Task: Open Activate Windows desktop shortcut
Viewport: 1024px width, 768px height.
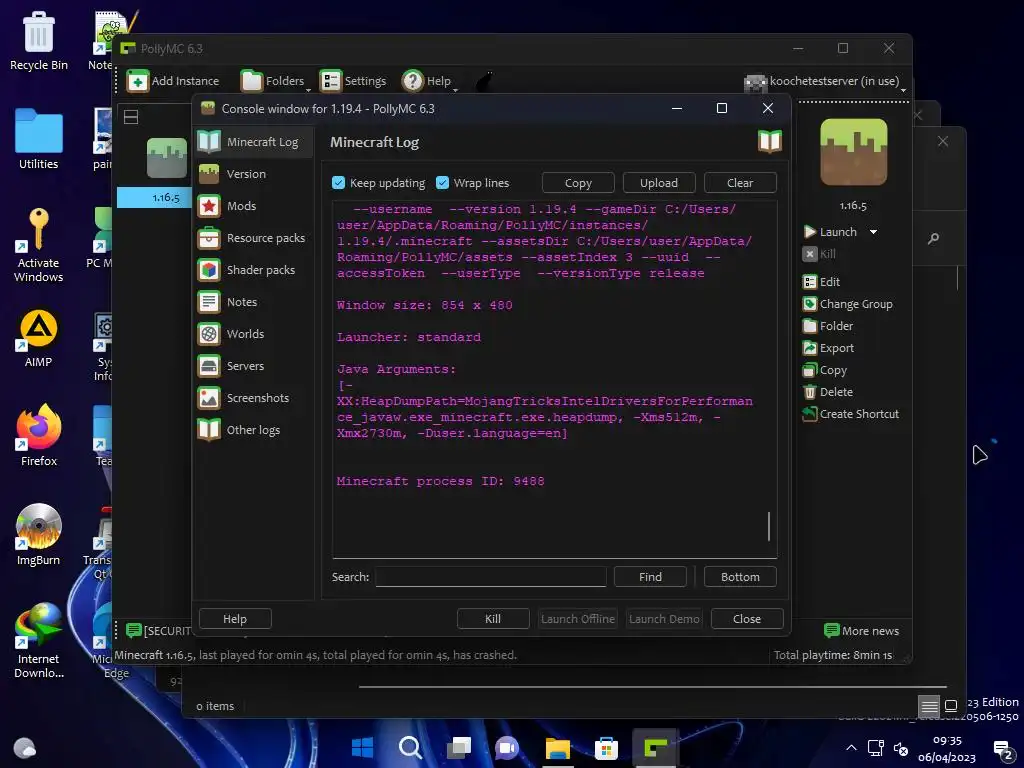Action: [x=39, y=245]
